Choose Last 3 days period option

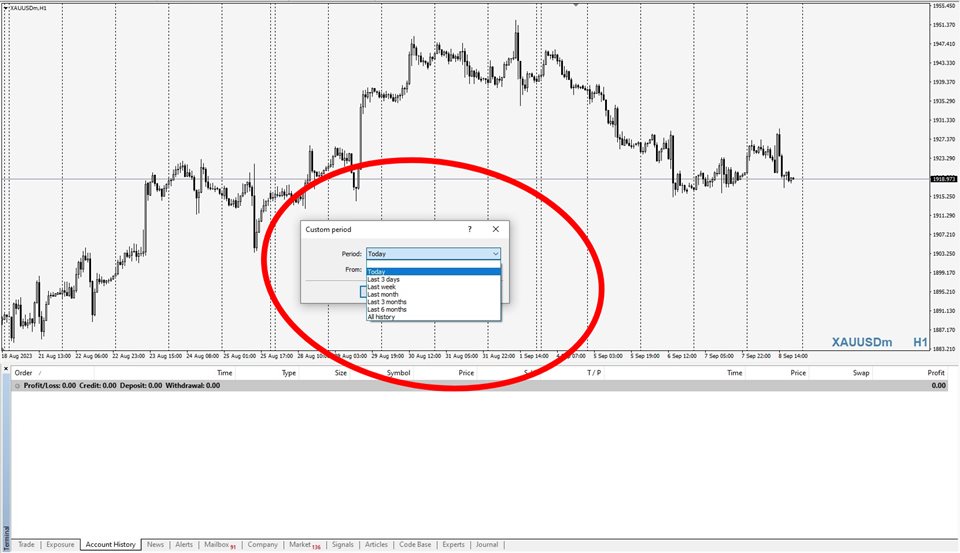click(433, 279)
